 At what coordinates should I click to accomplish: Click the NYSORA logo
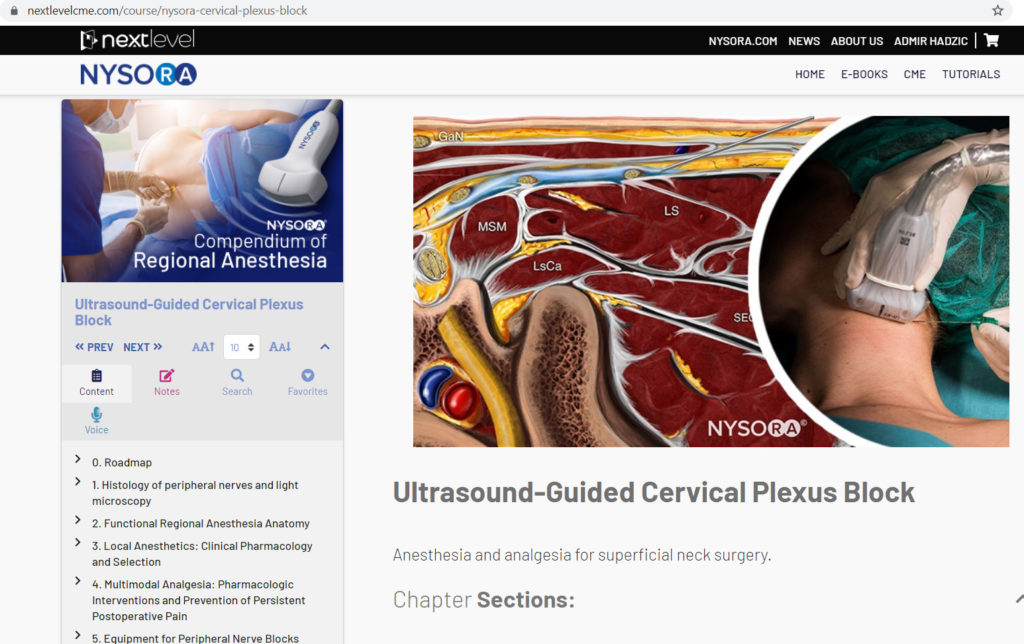tap(138, 74)
